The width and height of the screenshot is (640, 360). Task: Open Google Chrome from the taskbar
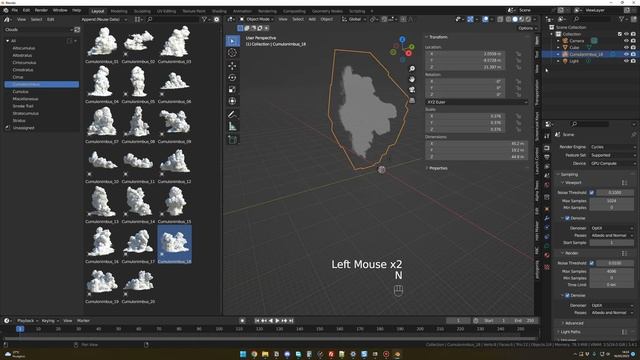(x=254, y=354)
